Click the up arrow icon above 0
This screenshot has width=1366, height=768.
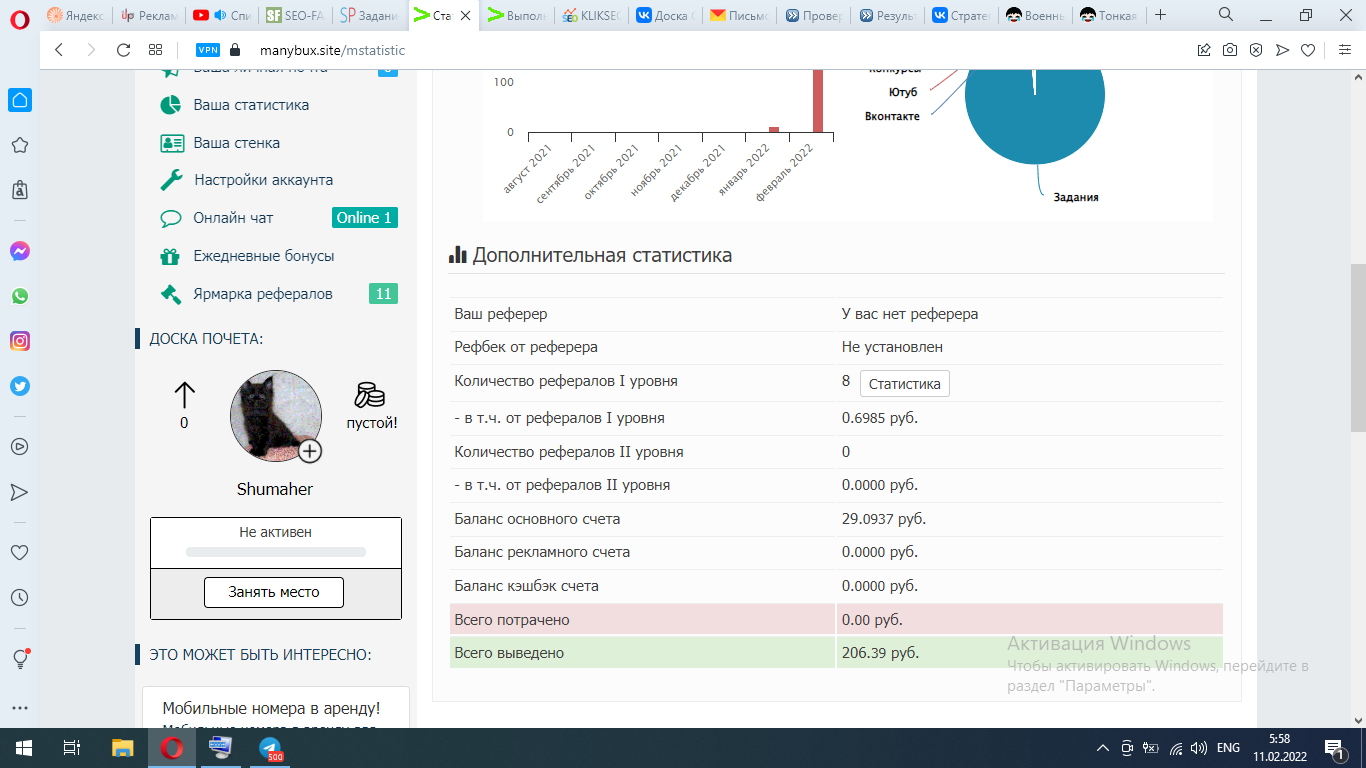pos(185,394)
